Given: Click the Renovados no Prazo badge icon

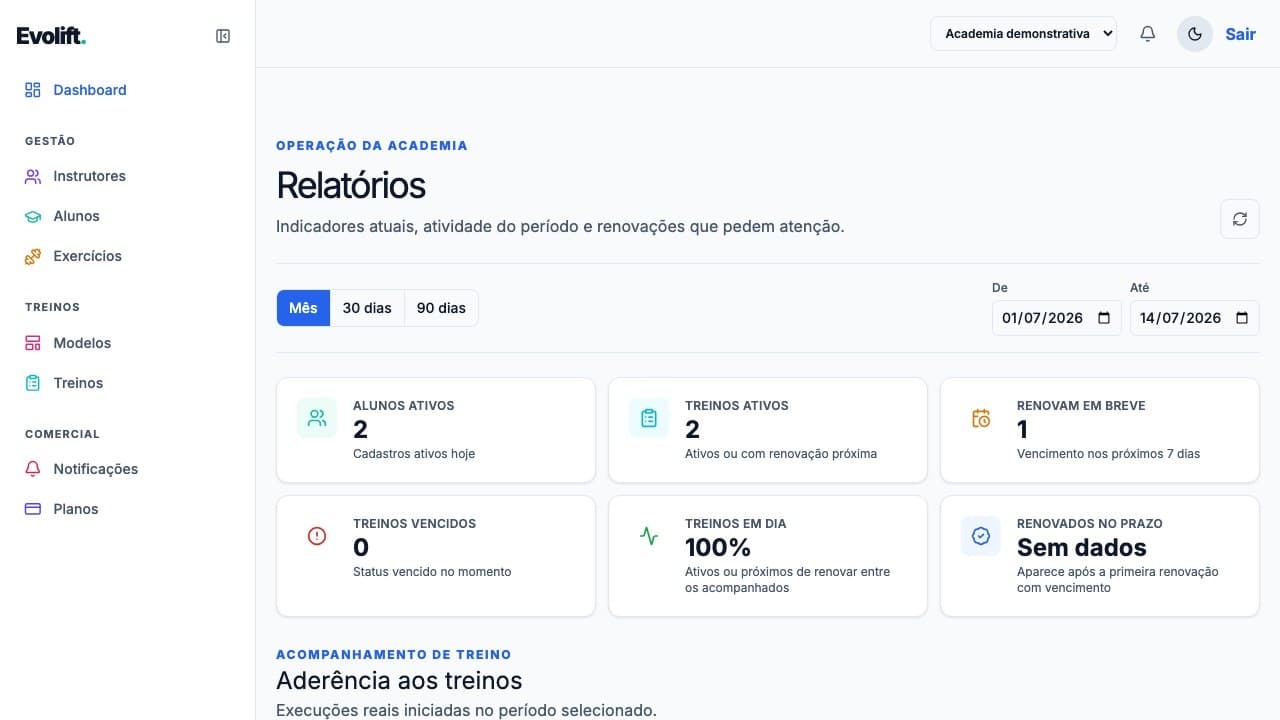Looking at the screenshot, I should pyautogui.click(x=981, y=536).
